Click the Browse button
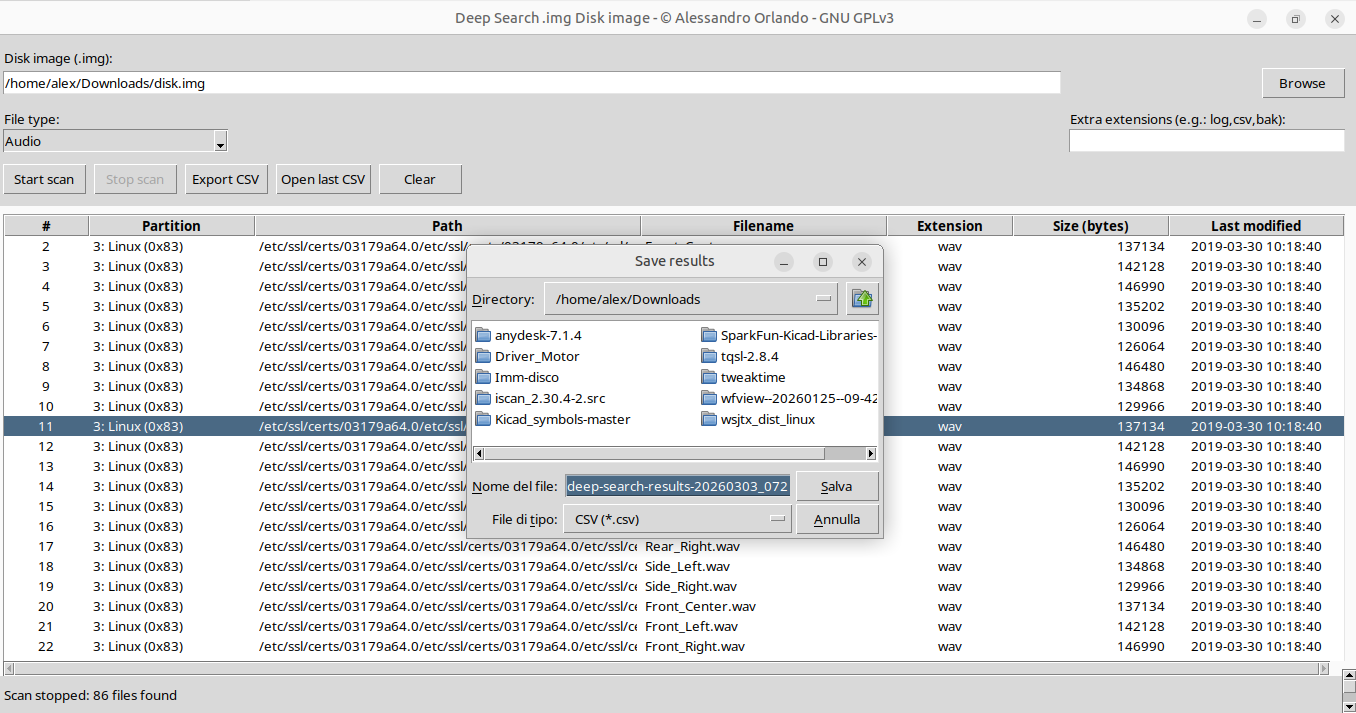 [1302, 83]
